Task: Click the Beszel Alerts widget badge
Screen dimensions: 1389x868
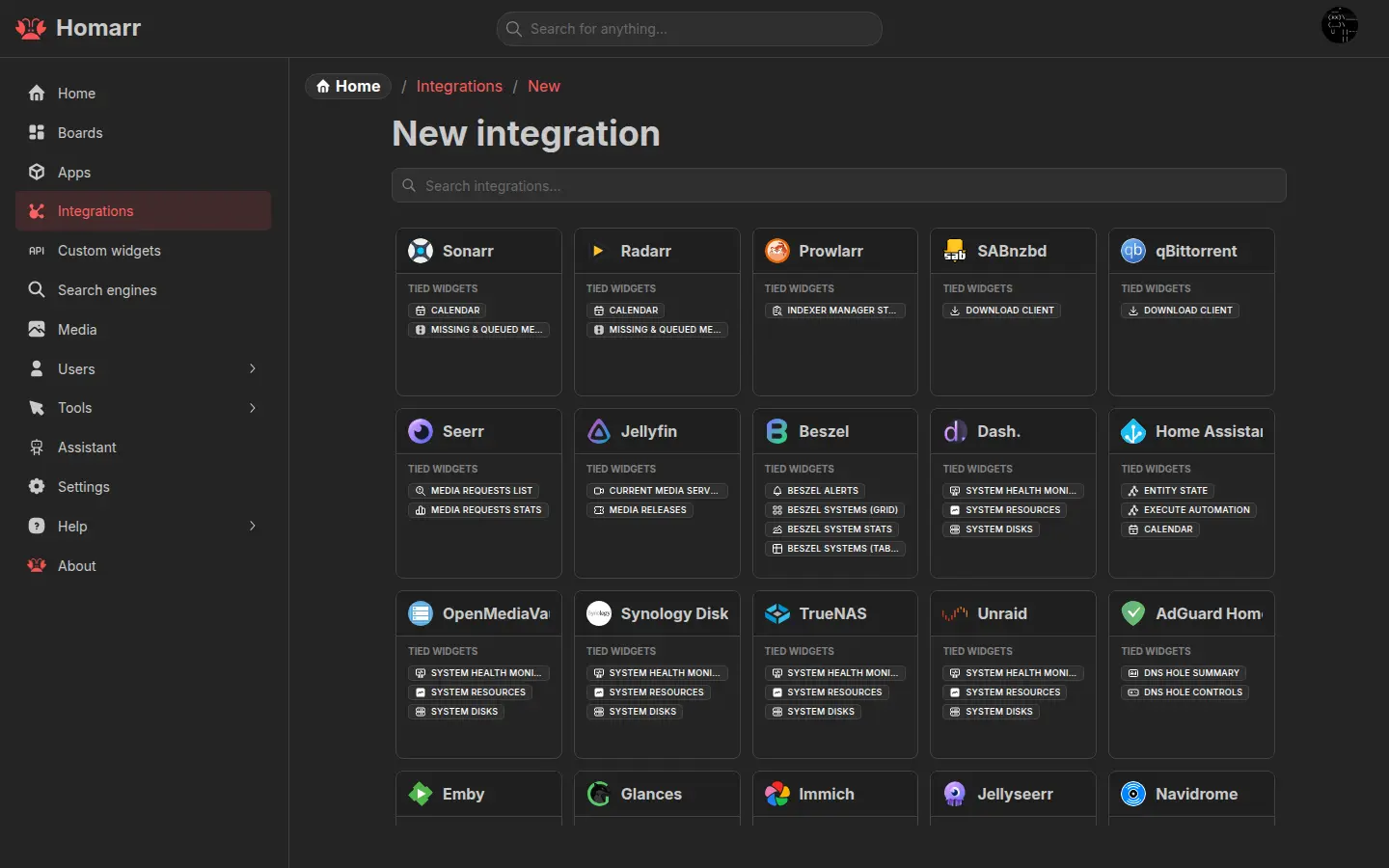Action: pos(815,491)
